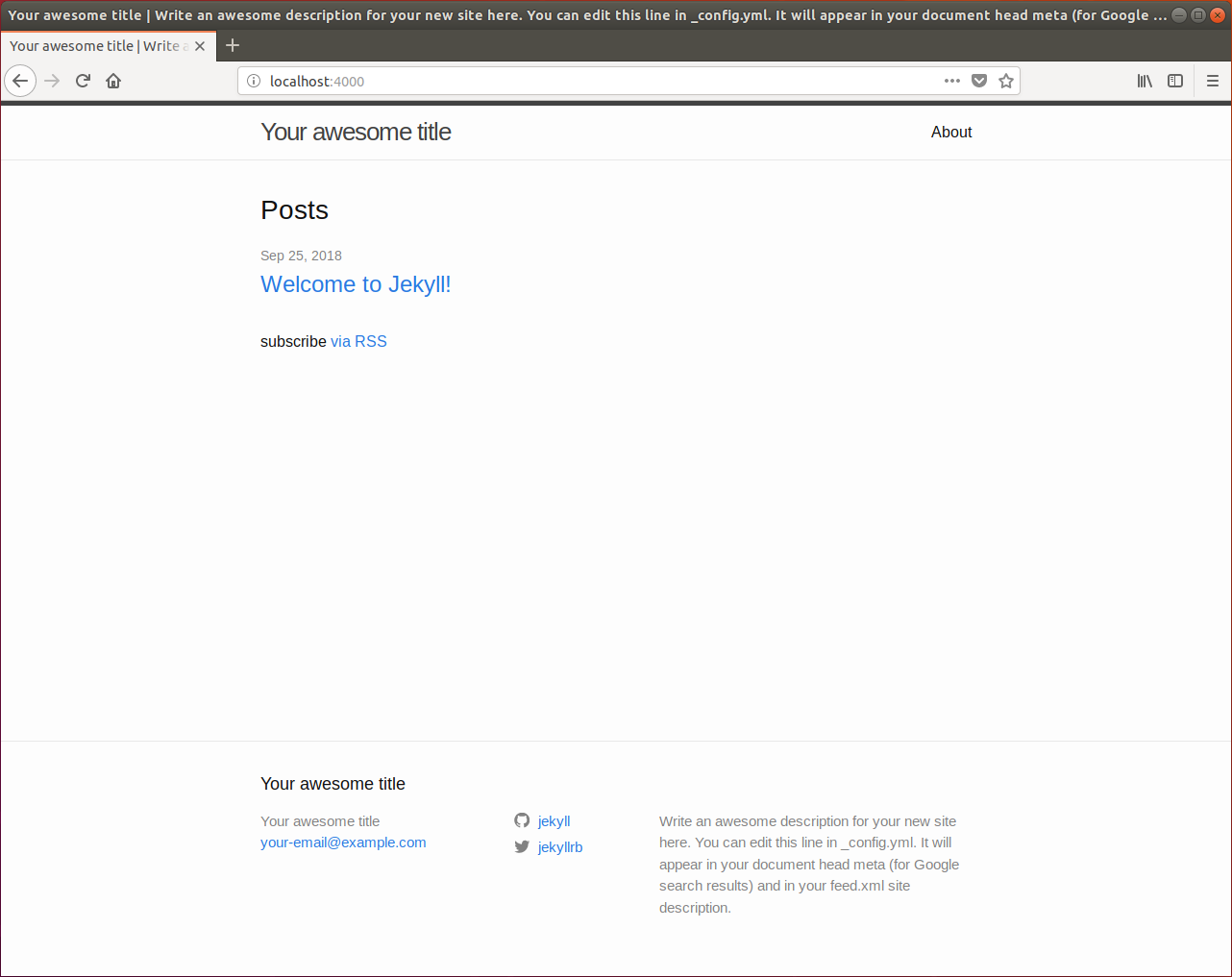The image size is (1232, 977).
Task: Click the GitHub octocat icon in footer
Action: [x=522, y=820]
